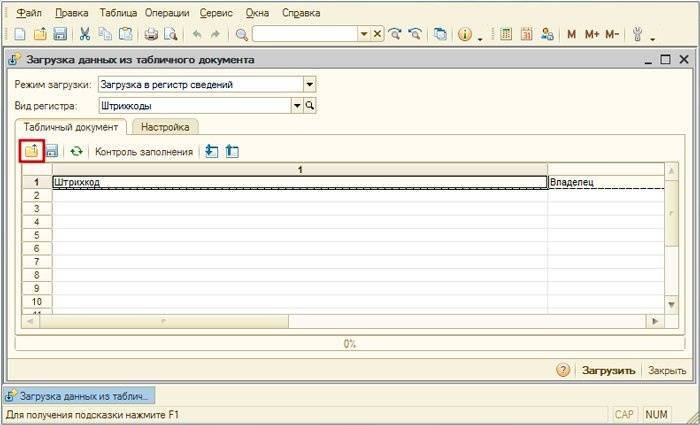Screen dimensions: 700x425
Task: Expand the arrow beside the wrench icon
Action: coord(652,38)
